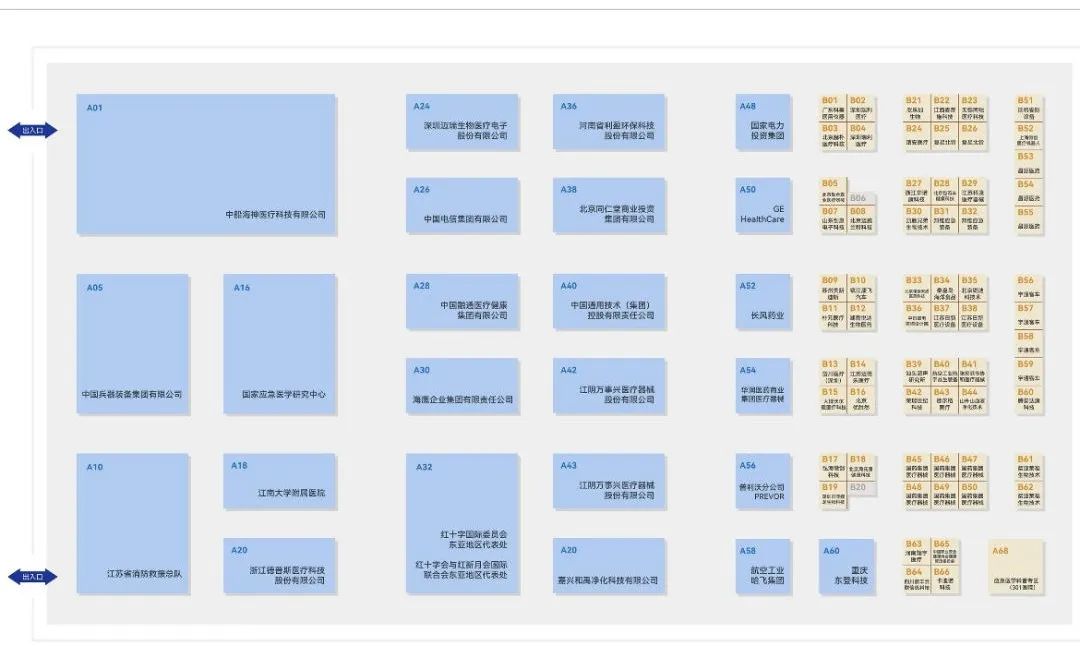The width and height of the screenshot is (1080, 646).
Task: Select booth A43 江阴万事兴医疗器械
Action: point(609,481)
